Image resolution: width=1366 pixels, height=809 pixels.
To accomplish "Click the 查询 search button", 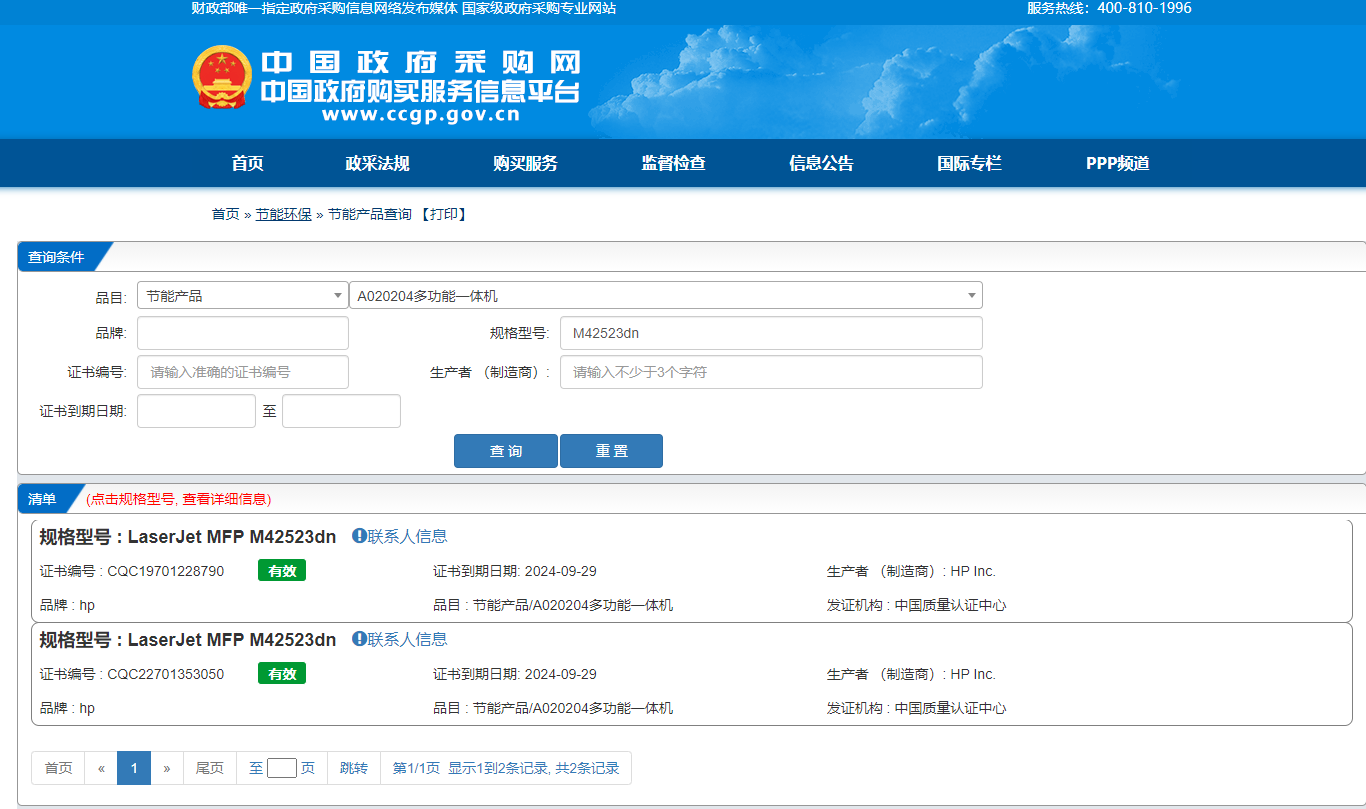I will (506, 451).
